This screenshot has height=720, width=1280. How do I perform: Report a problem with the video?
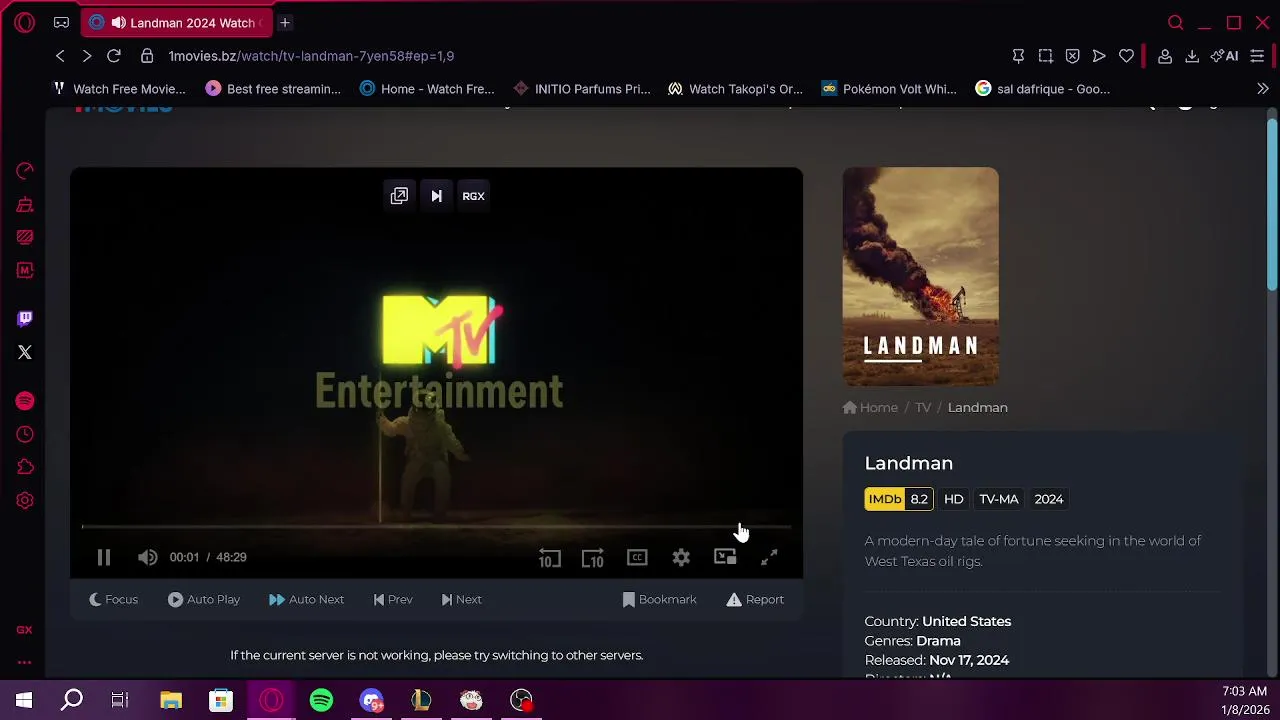[755, 599]
